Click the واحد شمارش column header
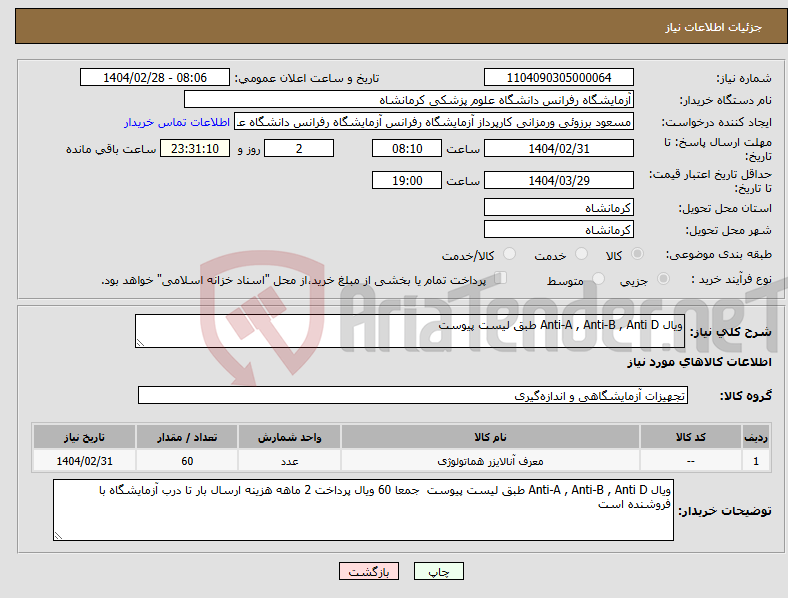 [x=289, y=437]
